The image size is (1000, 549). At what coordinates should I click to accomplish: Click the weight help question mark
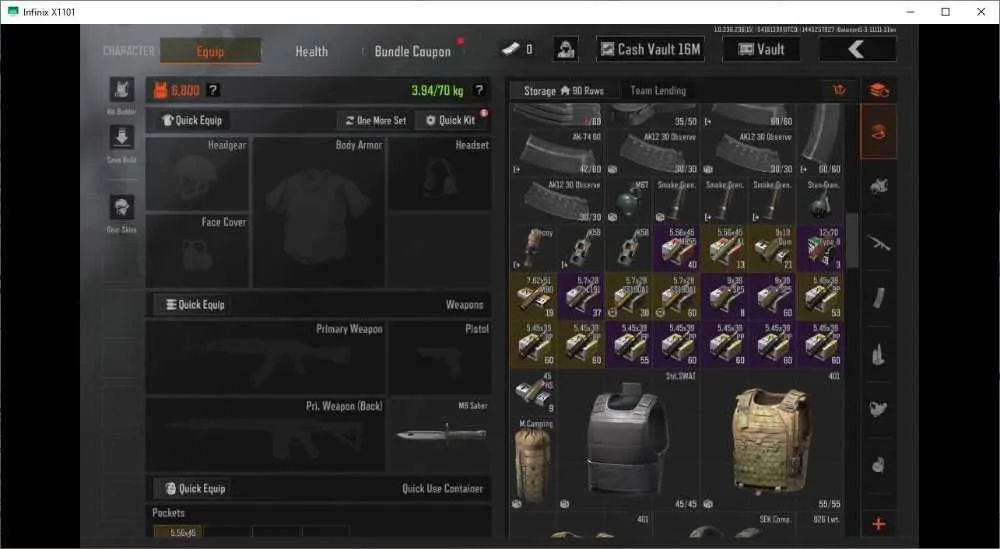479,91
